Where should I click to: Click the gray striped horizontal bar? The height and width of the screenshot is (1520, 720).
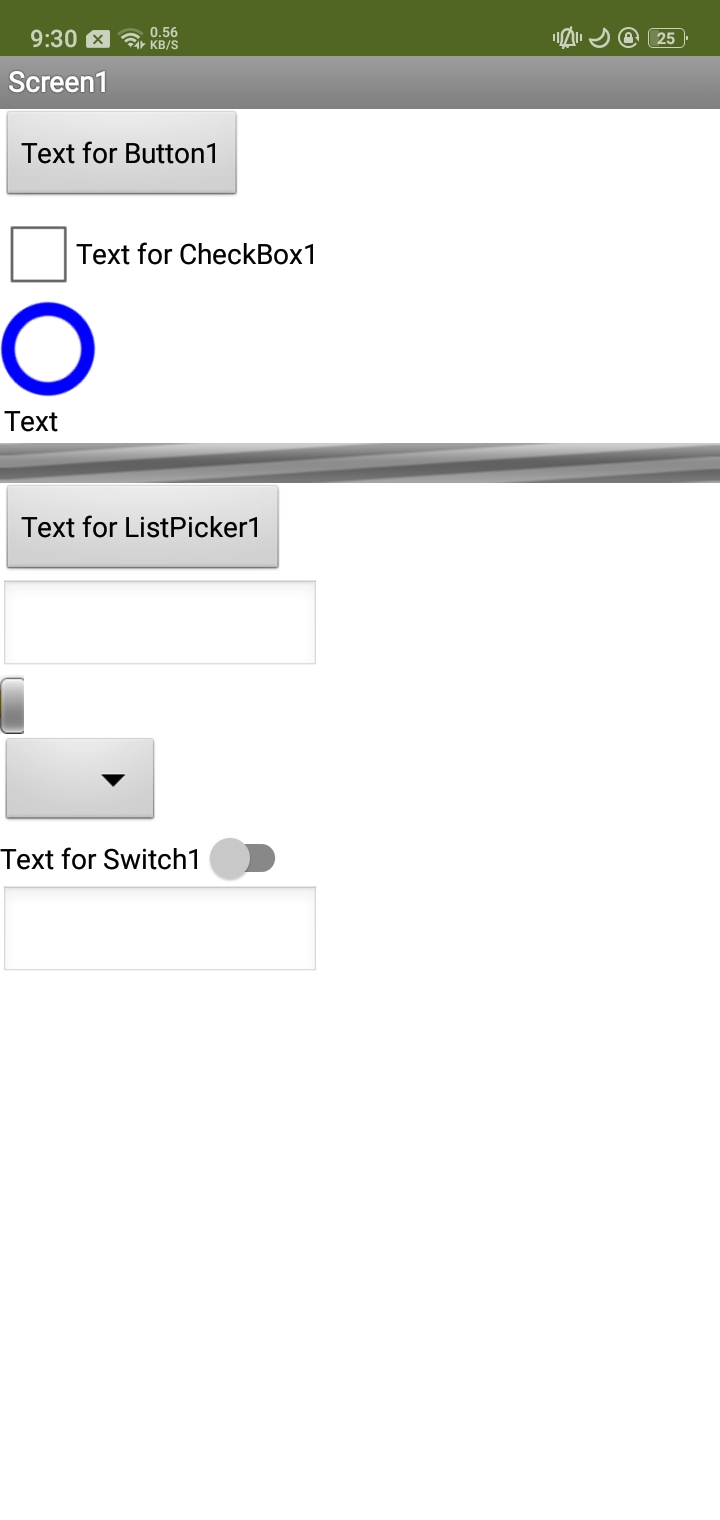pos(360,463)
